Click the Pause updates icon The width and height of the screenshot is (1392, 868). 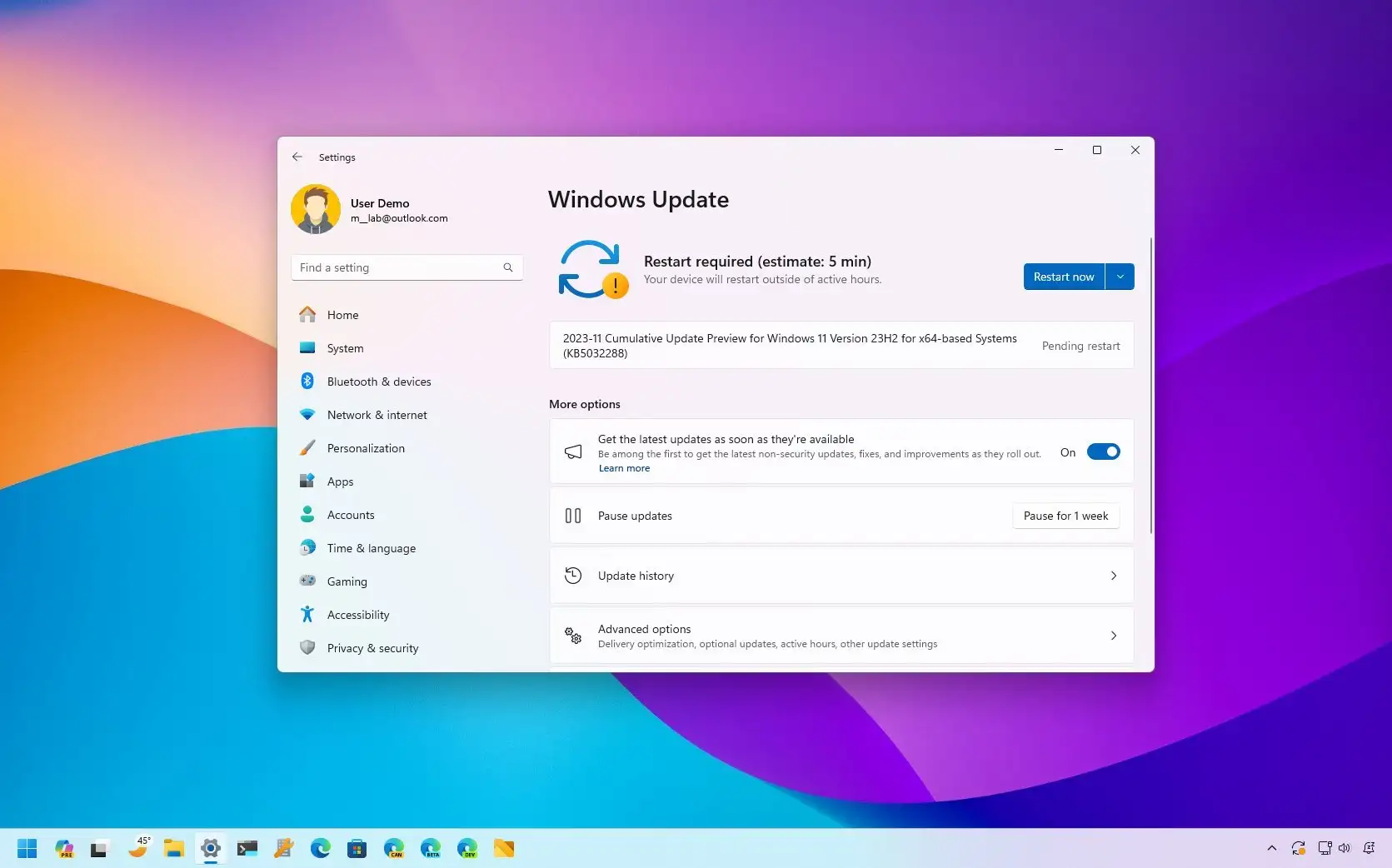pos(573,516)
